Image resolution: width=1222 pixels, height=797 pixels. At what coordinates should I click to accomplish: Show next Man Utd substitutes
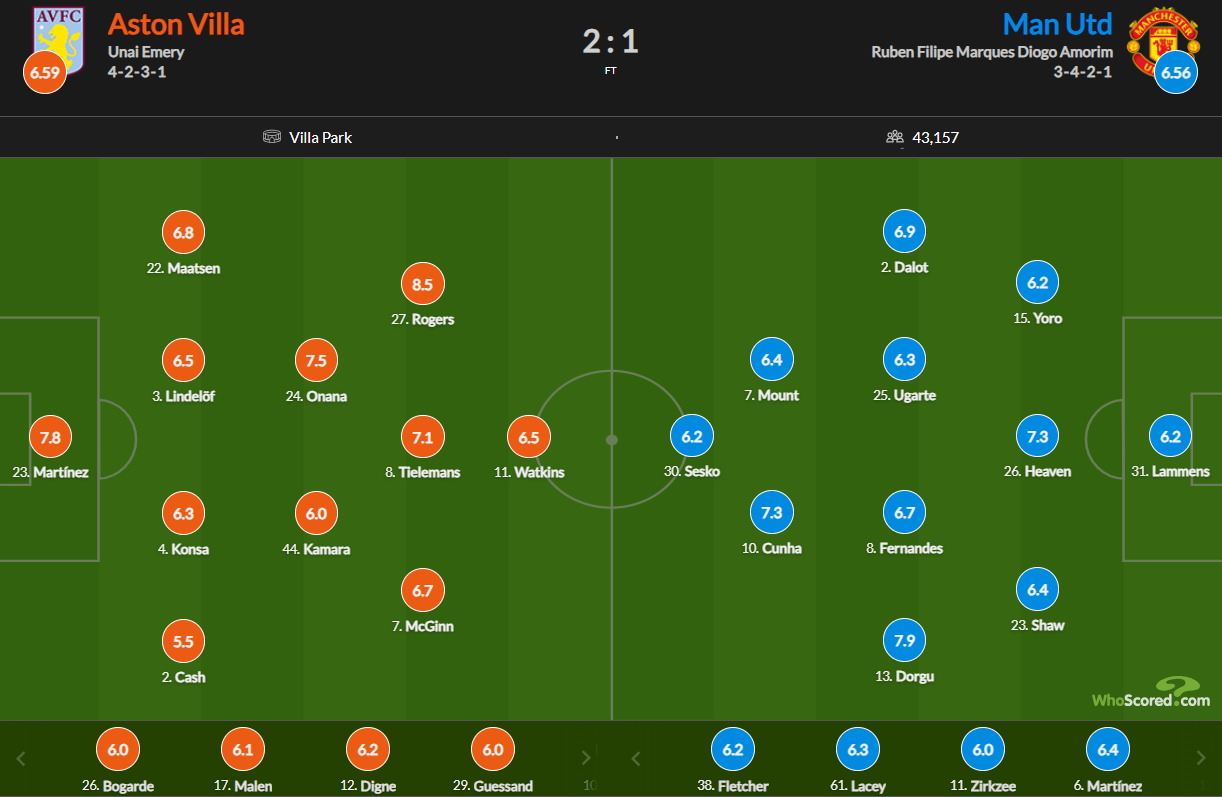point(1201,757)
